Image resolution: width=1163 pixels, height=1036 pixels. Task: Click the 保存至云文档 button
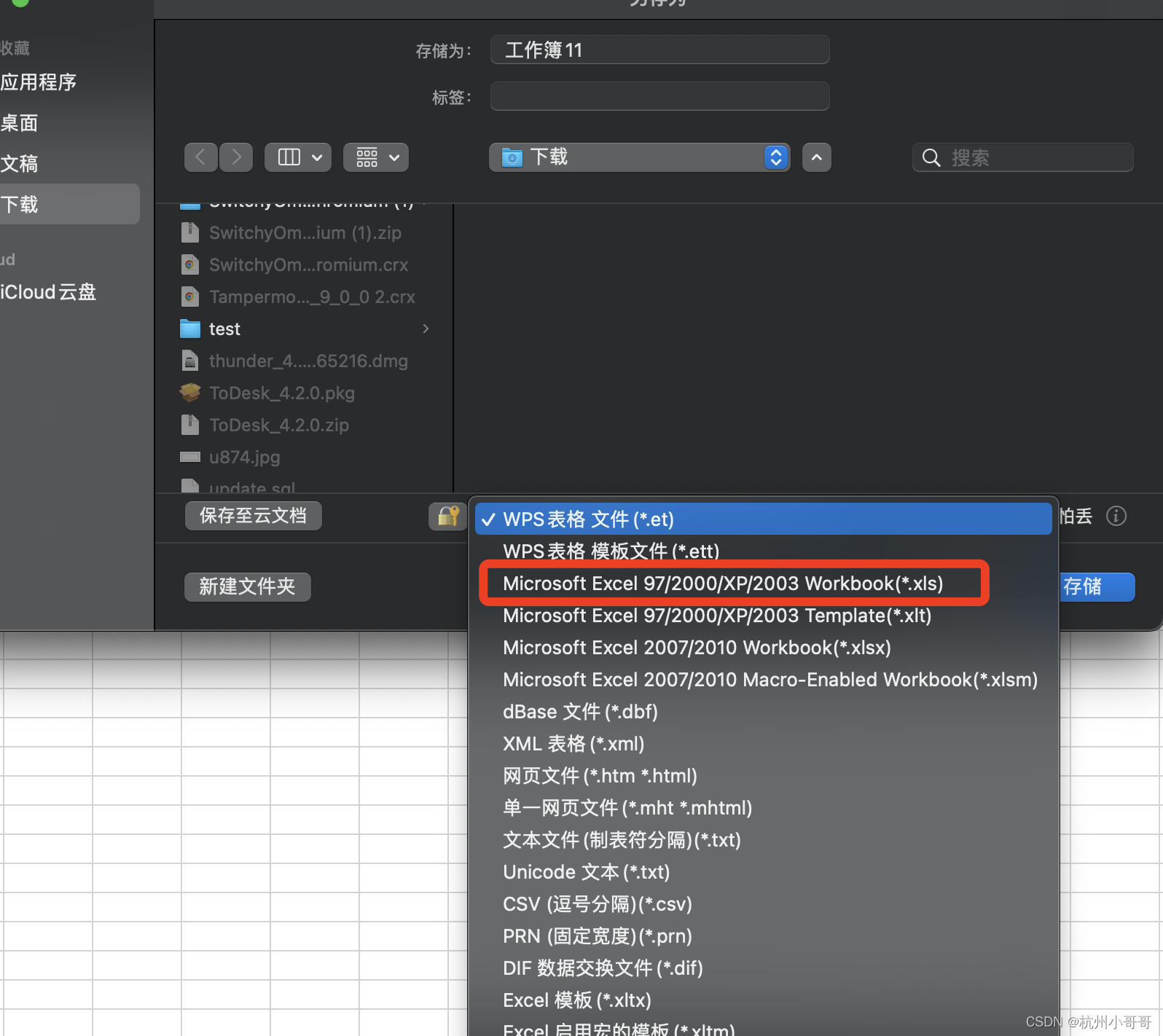[253, 515]
